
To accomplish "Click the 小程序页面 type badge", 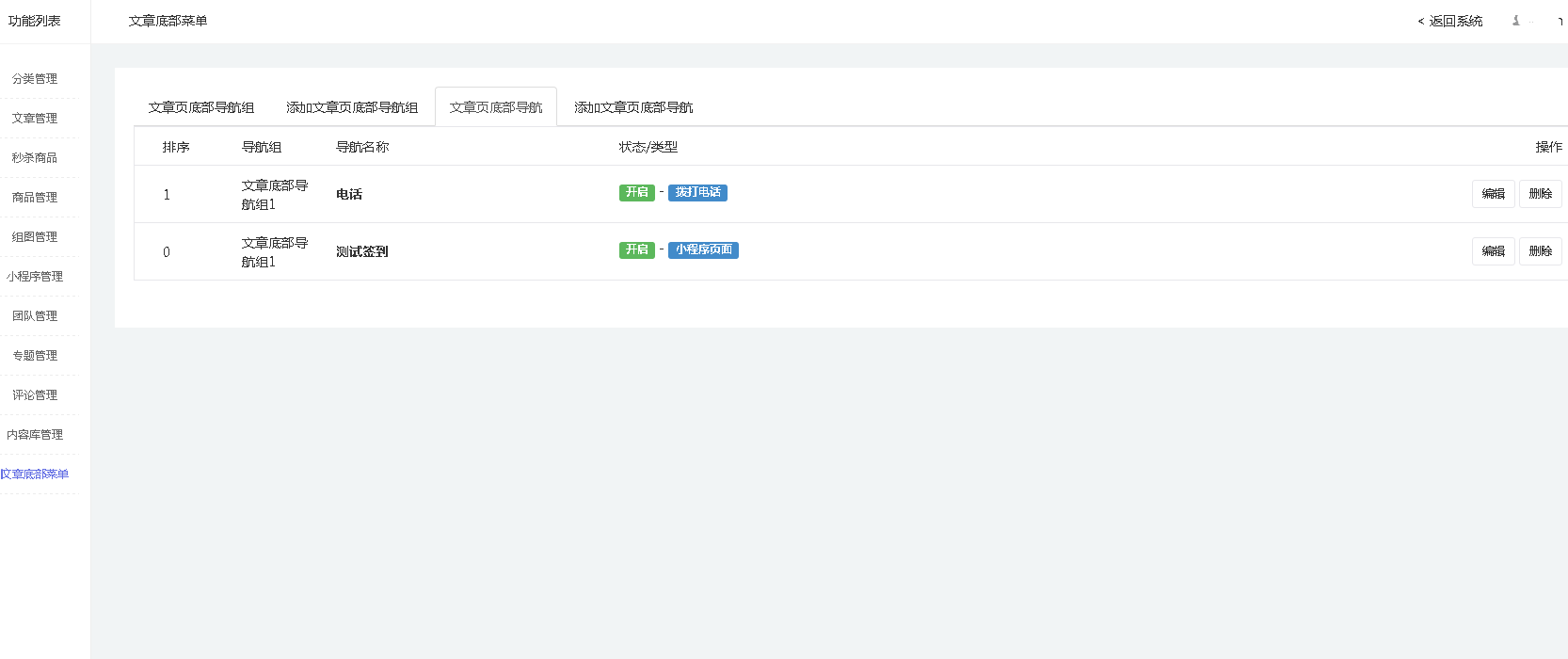I will 703,249.
